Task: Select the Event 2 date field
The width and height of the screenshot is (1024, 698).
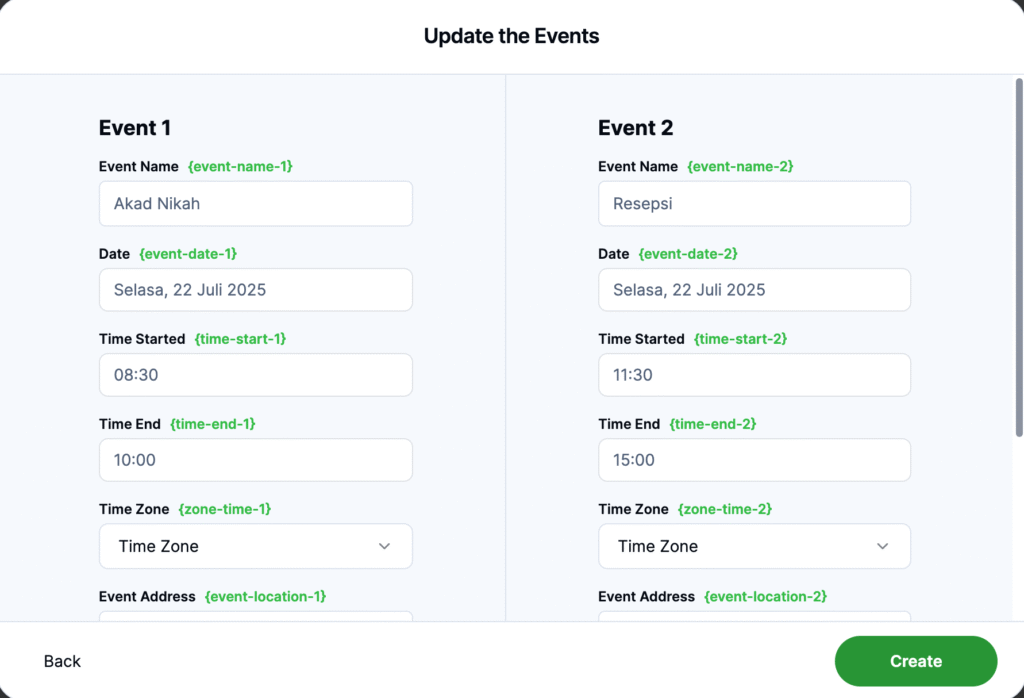Action: point(754,290)
